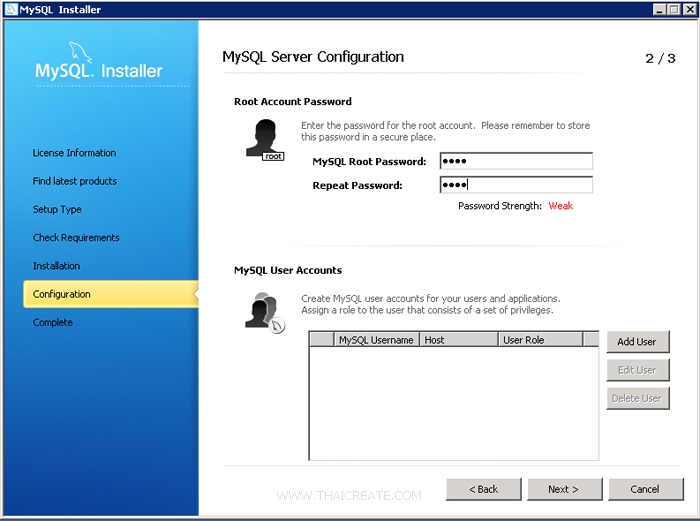
Task: Click the MySQL Username column header
Action: pyautogui.click(x=376, y=340)
